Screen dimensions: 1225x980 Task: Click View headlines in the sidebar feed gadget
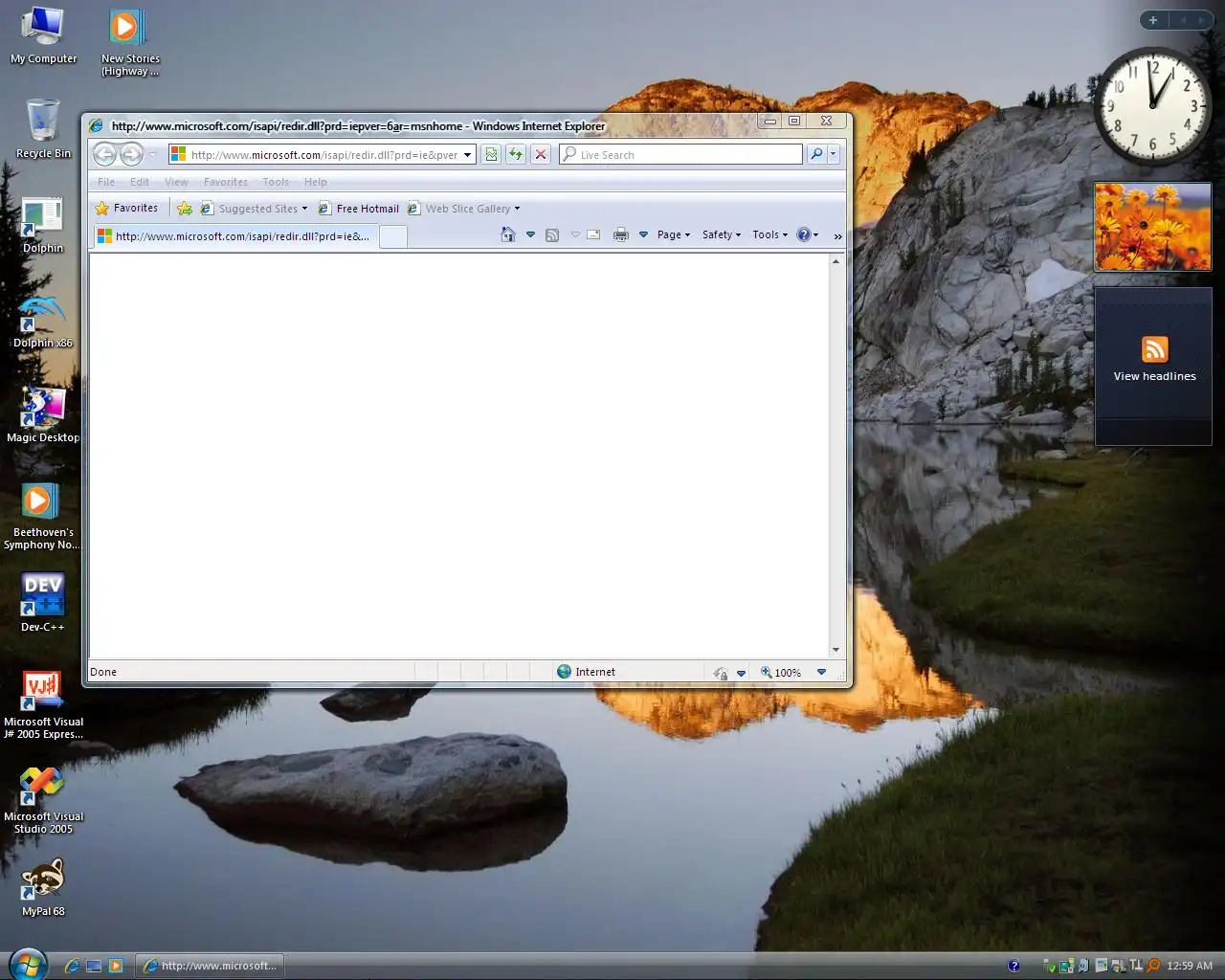point(1154,376)
